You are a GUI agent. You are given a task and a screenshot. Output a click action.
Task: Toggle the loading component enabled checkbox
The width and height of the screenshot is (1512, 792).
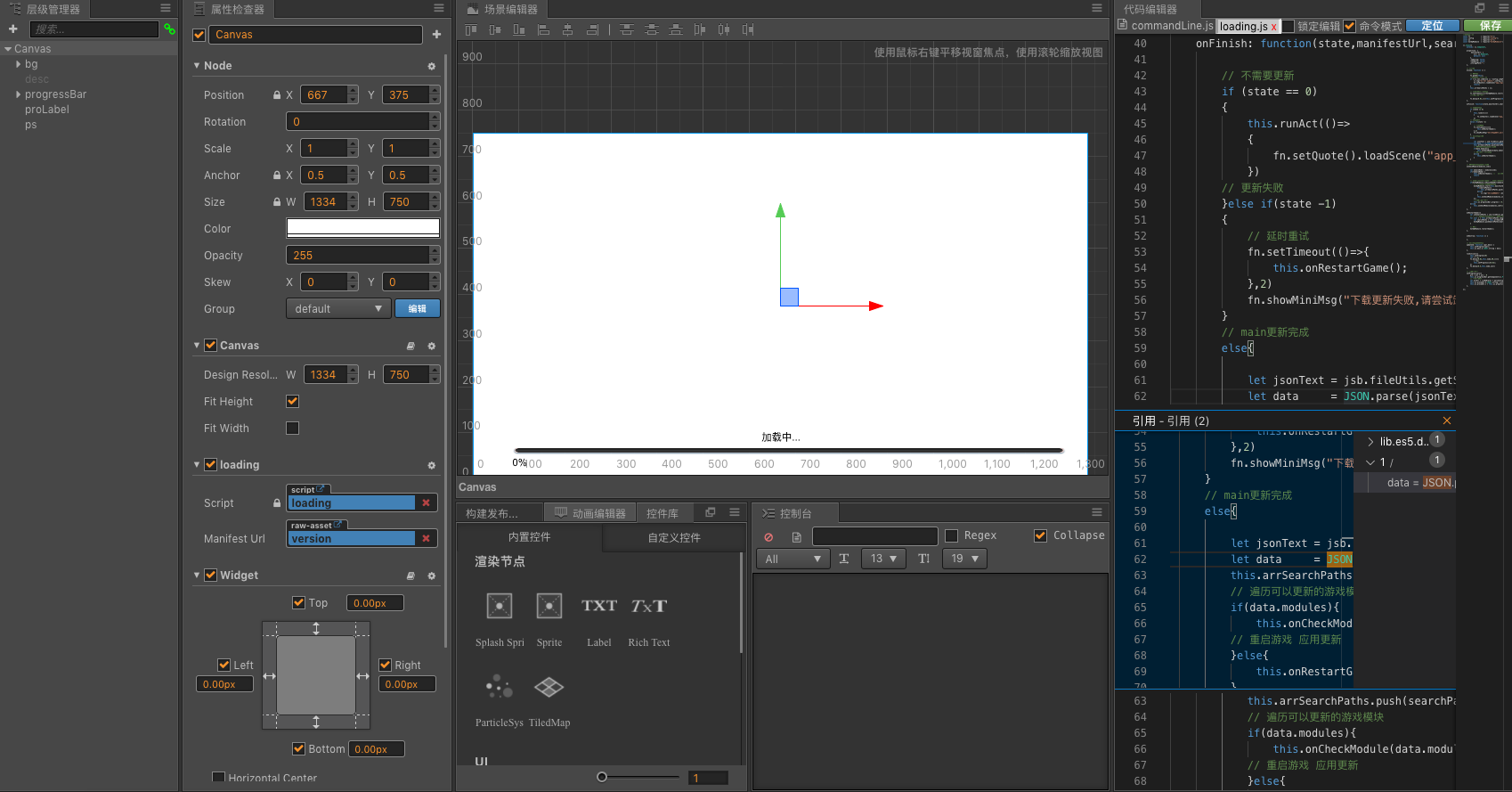point(211,464)
